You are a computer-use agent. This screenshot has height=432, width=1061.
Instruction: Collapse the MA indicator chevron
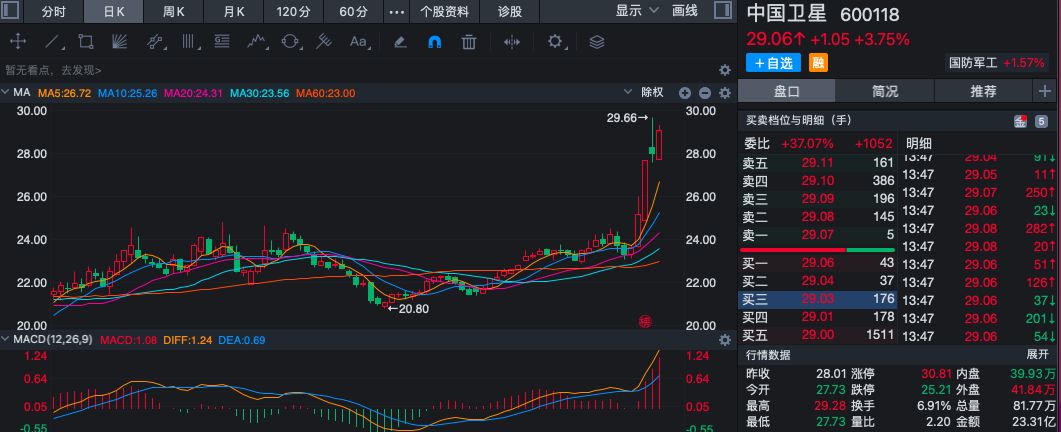[7, 93]
